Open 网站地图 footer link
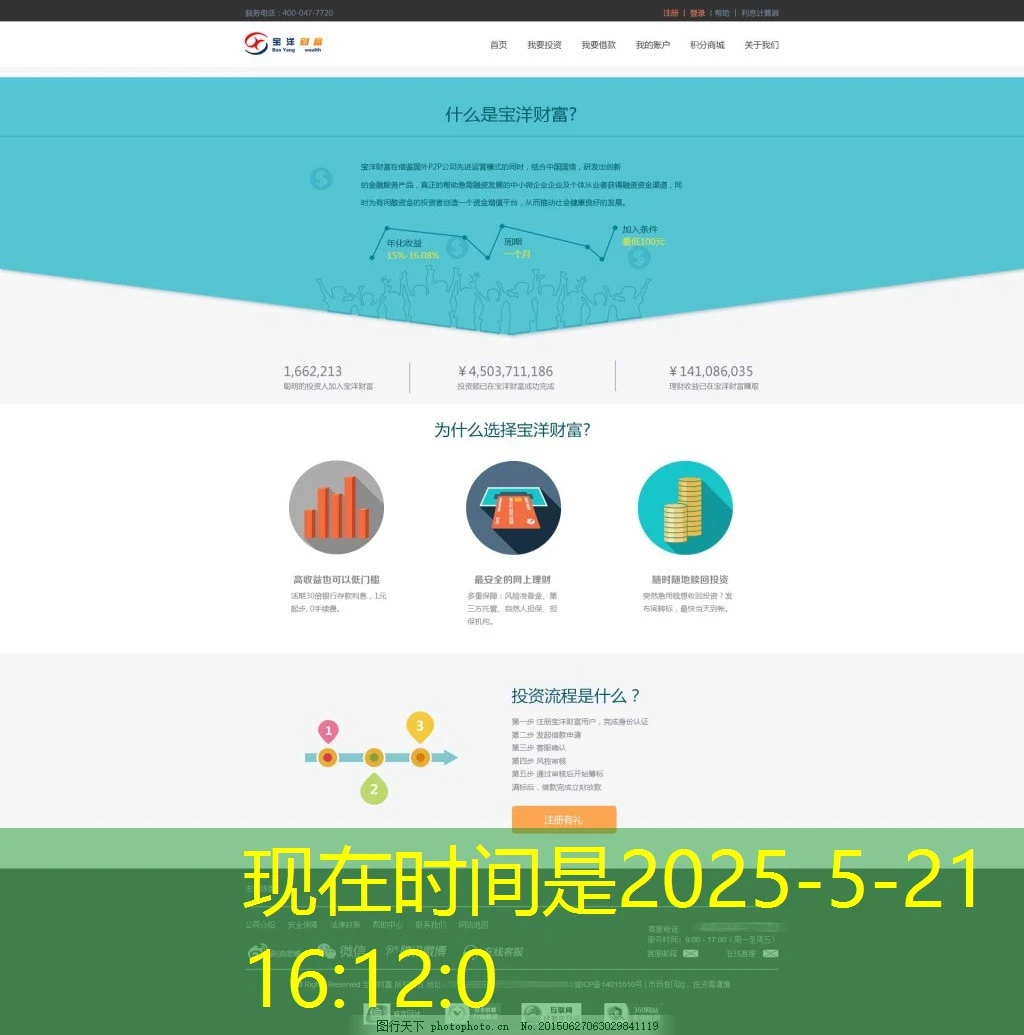 pyautogui.click(x=473, y=925)
